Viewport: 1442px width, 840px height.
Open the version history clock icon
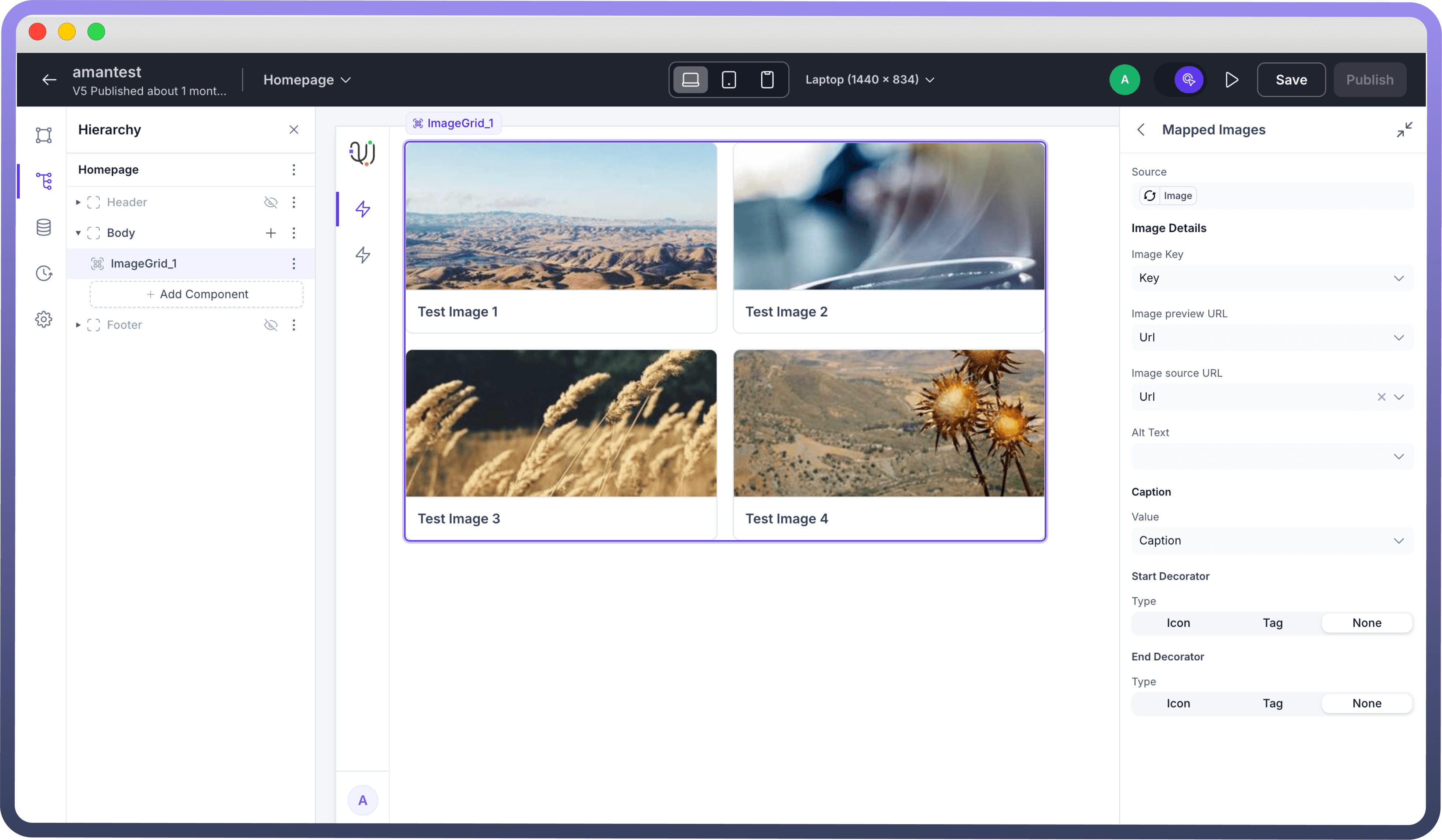[x=43, y=273]
